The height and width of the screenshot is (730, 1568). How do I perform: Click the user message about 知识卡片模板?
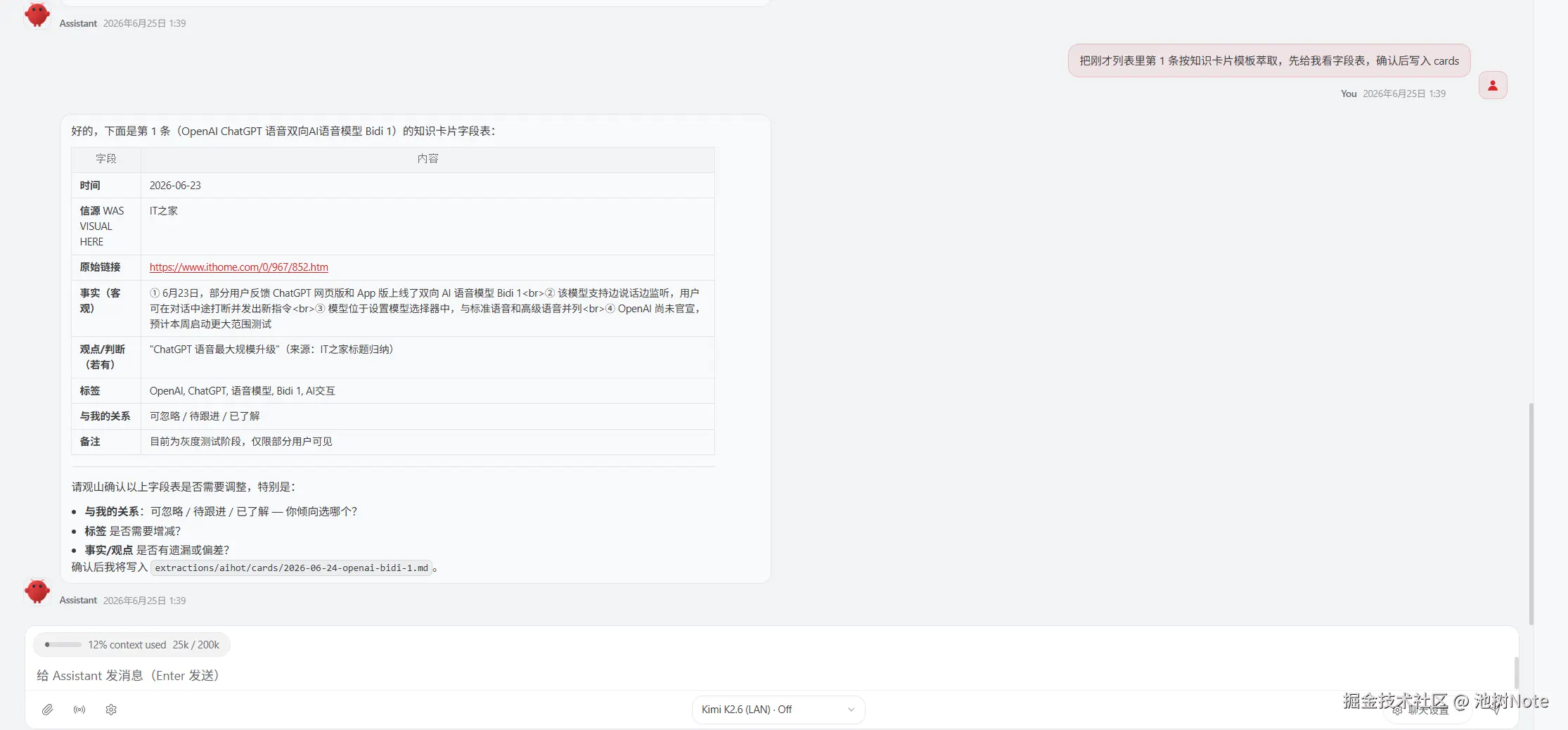click(x=1269, y=60)
